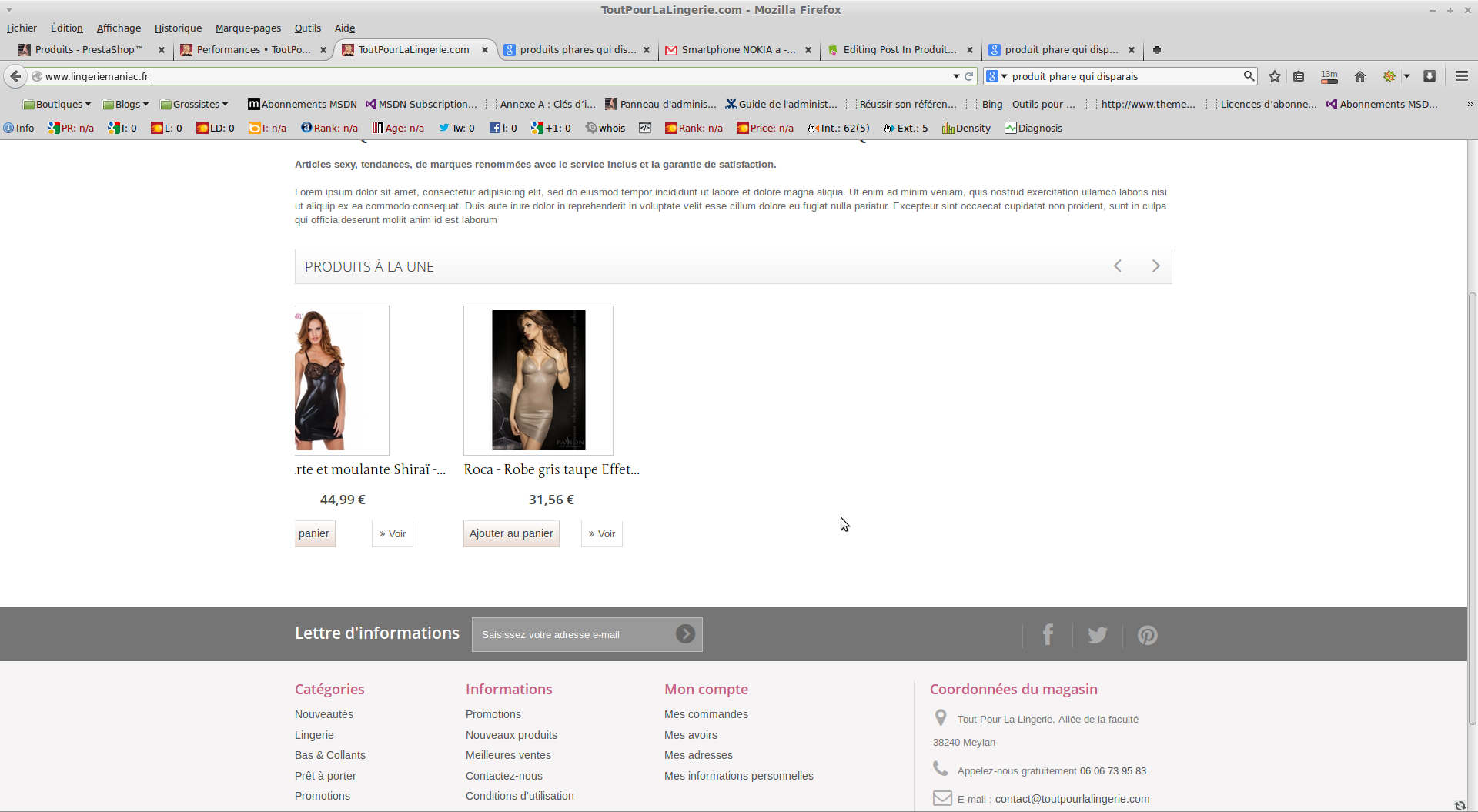The width and height of the screenshot is (1478, 812).
Task: Open the Firefox hamburger menu
Action: tap(1462, 76)
